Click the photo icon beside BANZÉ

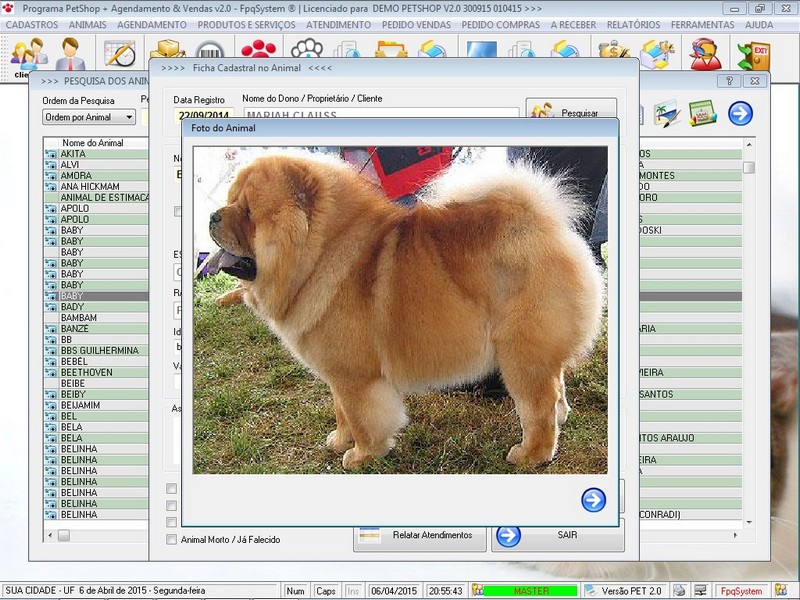(51, 329)
